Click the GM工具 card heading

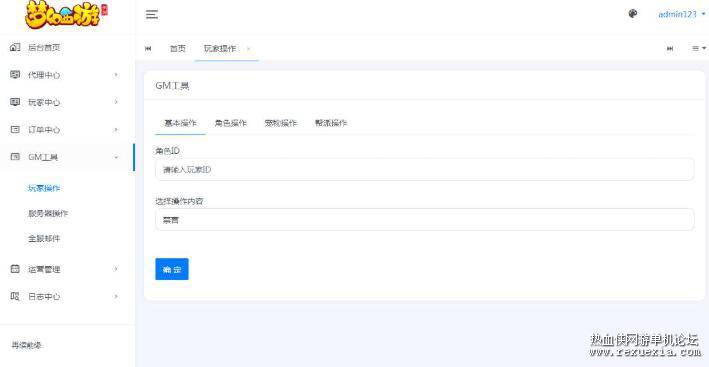(x=172, y=85)
